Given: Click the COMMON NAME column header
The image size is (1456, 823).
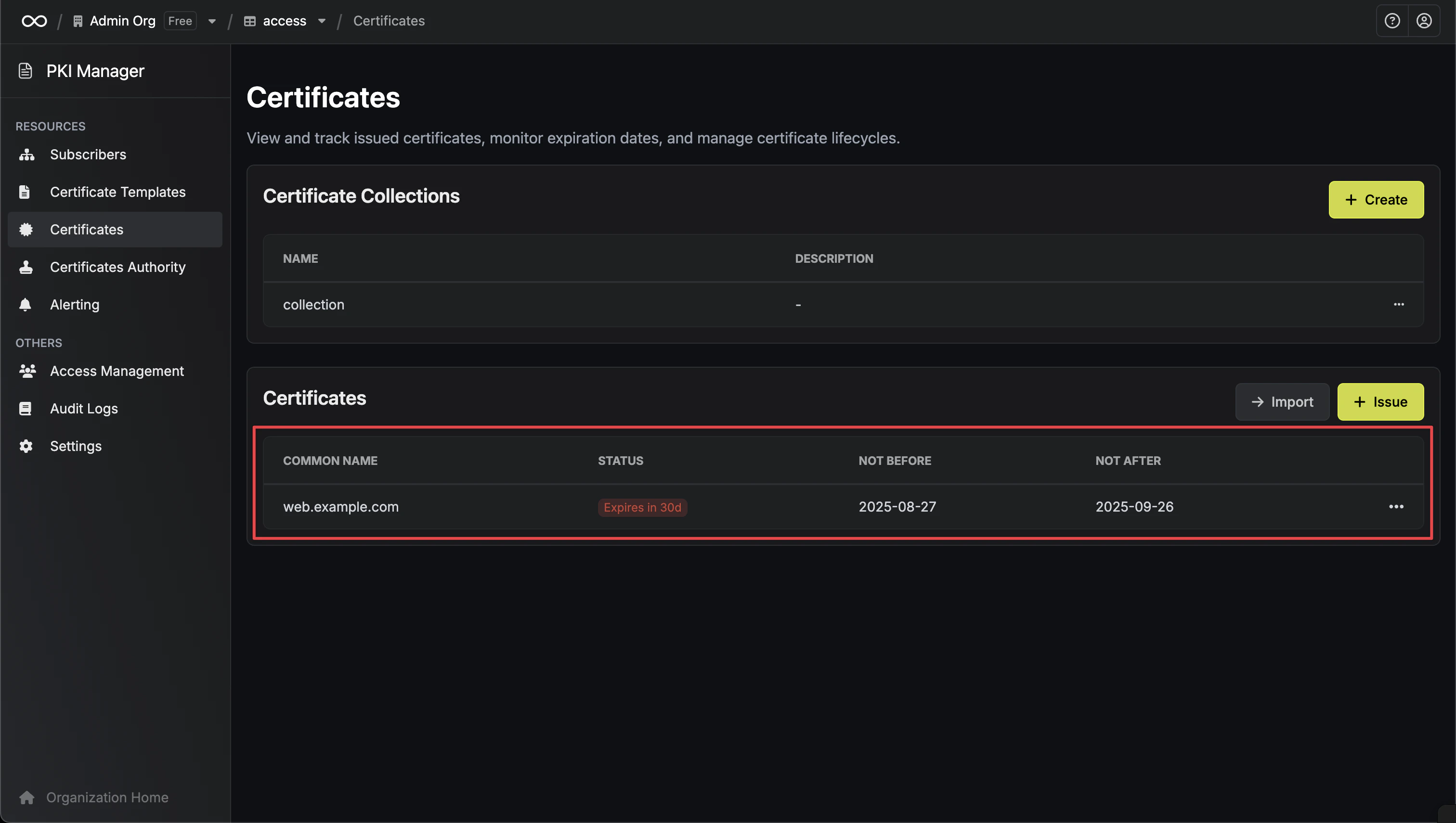Looking at the screenshot, I should [330, 461].
